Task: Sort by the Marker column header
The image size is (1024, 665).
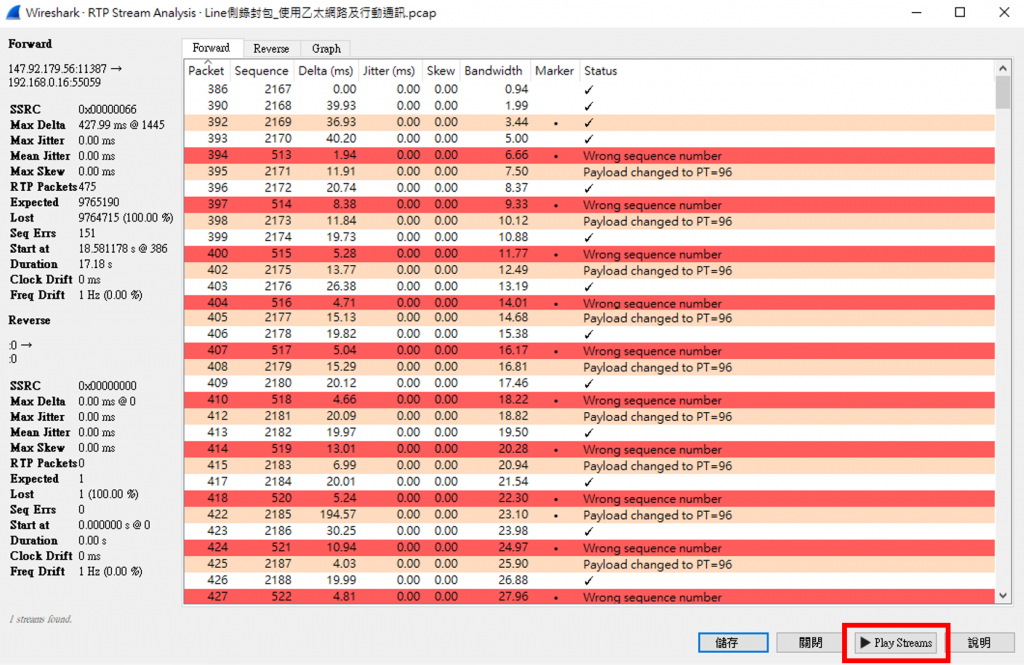Action: (554, 71)
